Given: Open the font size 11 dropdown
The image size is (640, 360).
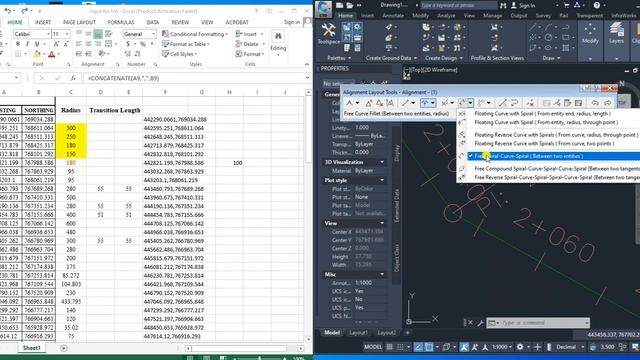Looking at the screenshot, I should click(x=67, y=34).
